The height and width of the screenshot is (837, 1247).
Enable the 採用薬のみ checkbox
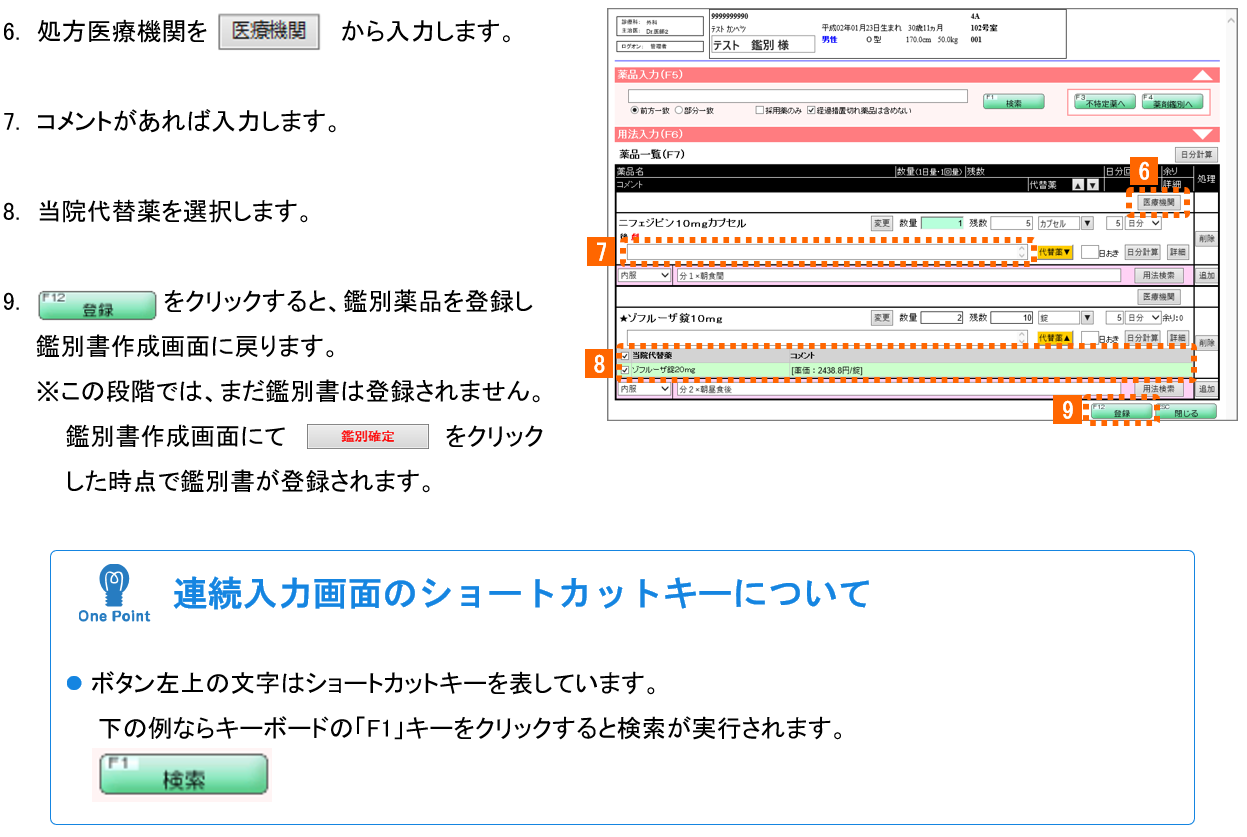pos(760,111)
